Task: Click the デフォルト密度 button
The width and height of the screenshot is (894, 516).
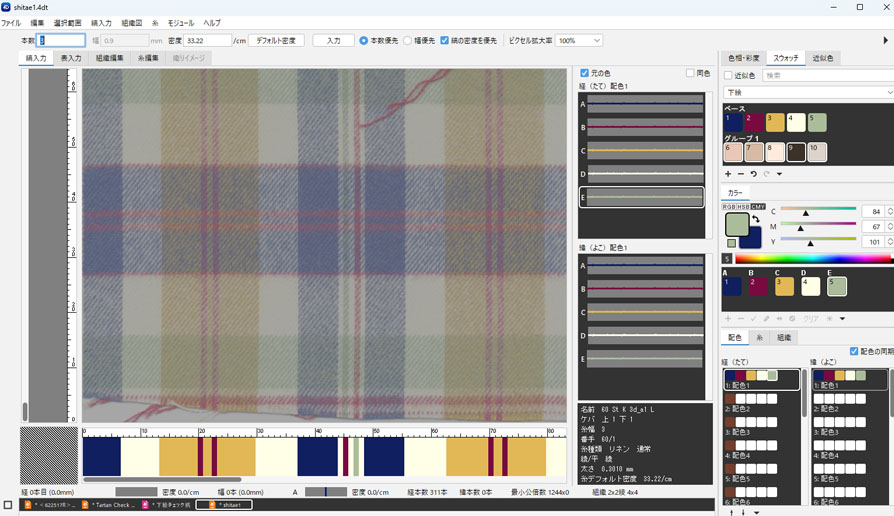Action: 276,41
